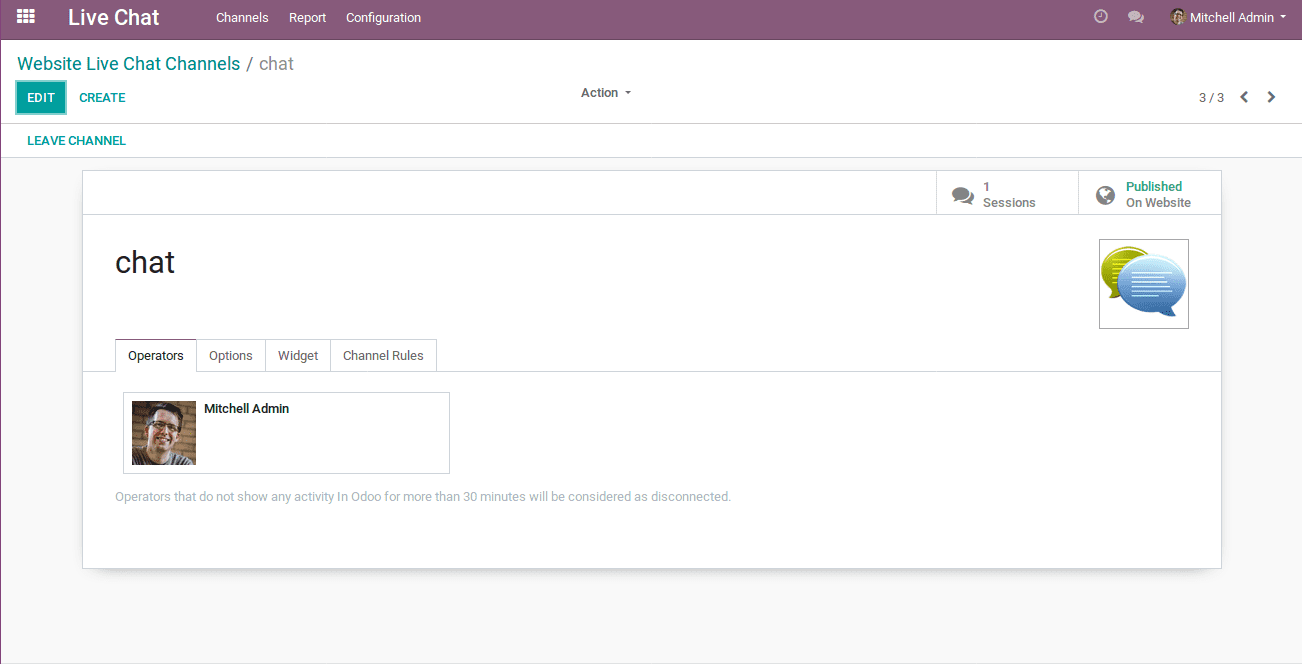Click the Mitchell Admin operator name
Viewport: 1302px width, 664px height.
click(x=246, y=409)
